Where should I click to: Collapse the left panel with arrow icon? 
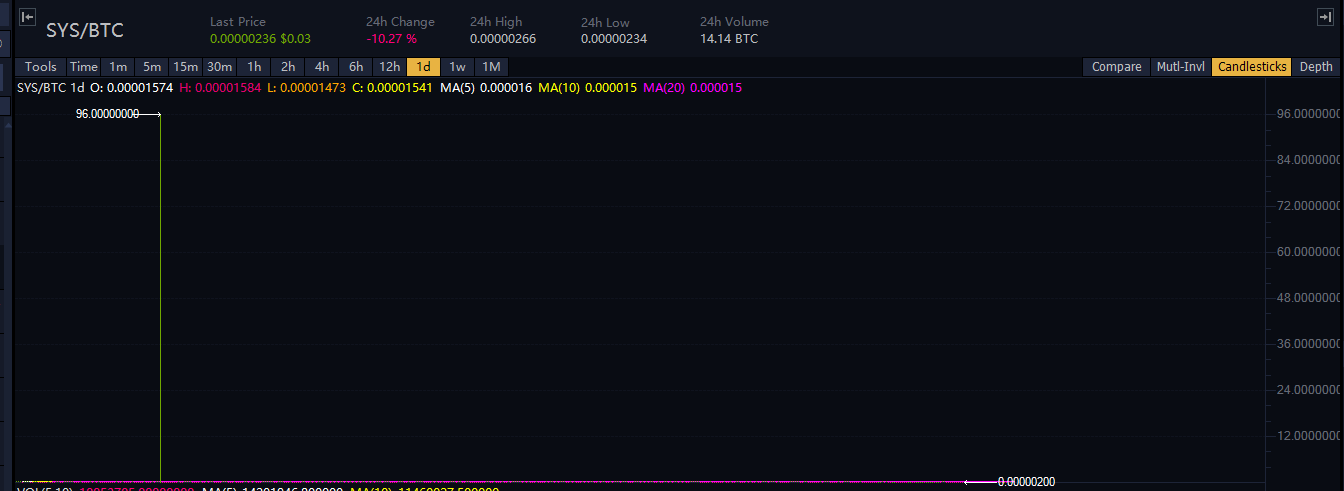pos(28,17)
